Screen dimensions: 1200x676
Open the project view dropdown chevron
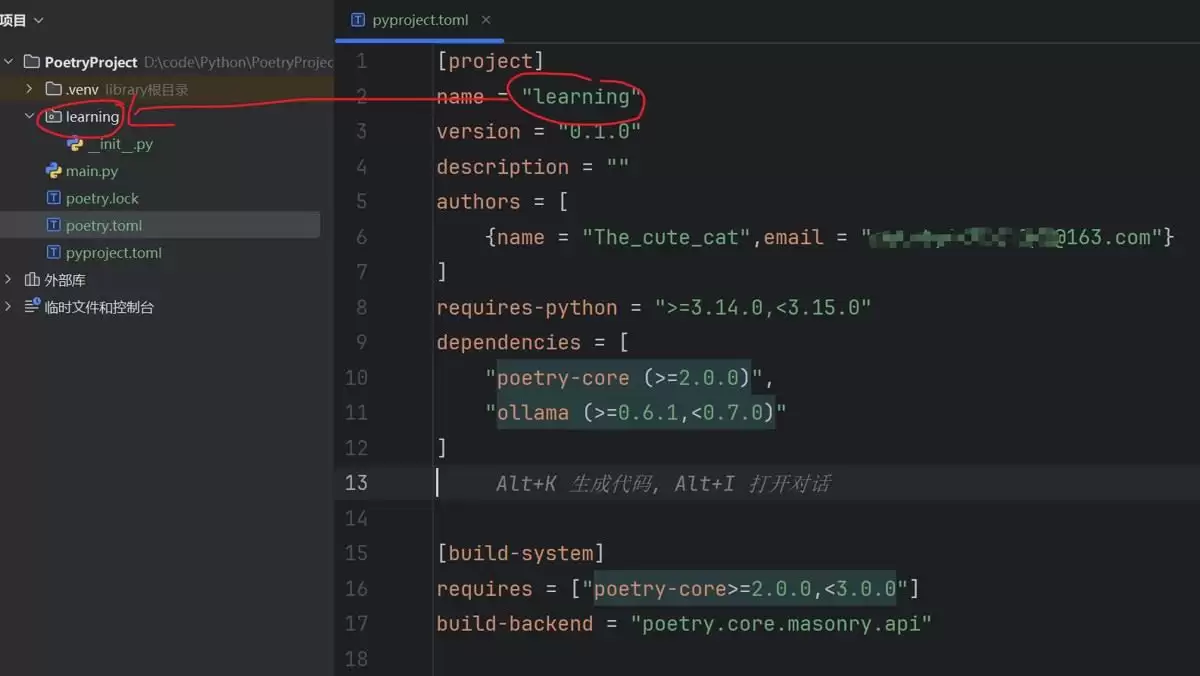(x=39, y=20)
